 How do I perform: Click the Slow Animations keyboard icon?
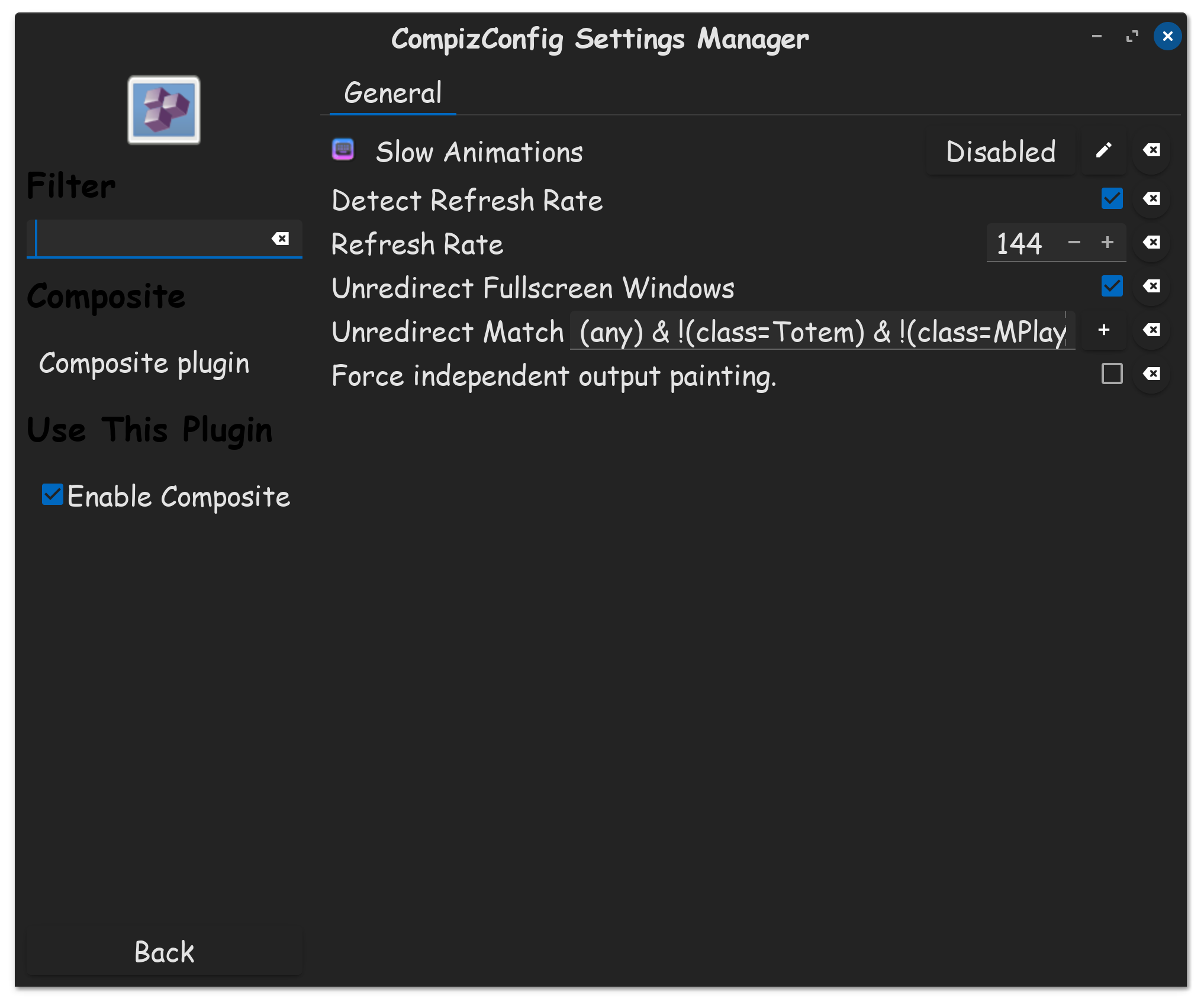(343, 150)
